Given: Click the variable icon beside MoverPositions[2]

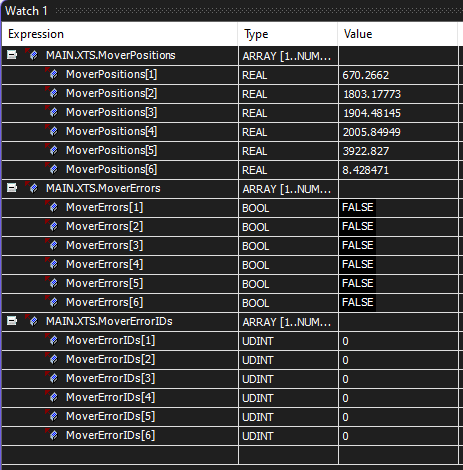Looking at the screenshot, I should click(x=52, y=93).
